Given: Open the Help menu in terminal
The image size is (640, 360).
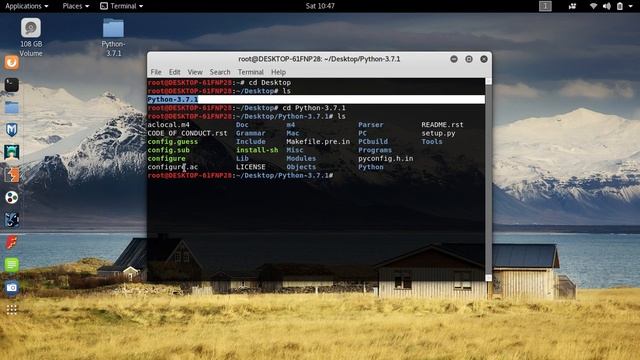Looking at the screenshot, I should click(278, 72).
